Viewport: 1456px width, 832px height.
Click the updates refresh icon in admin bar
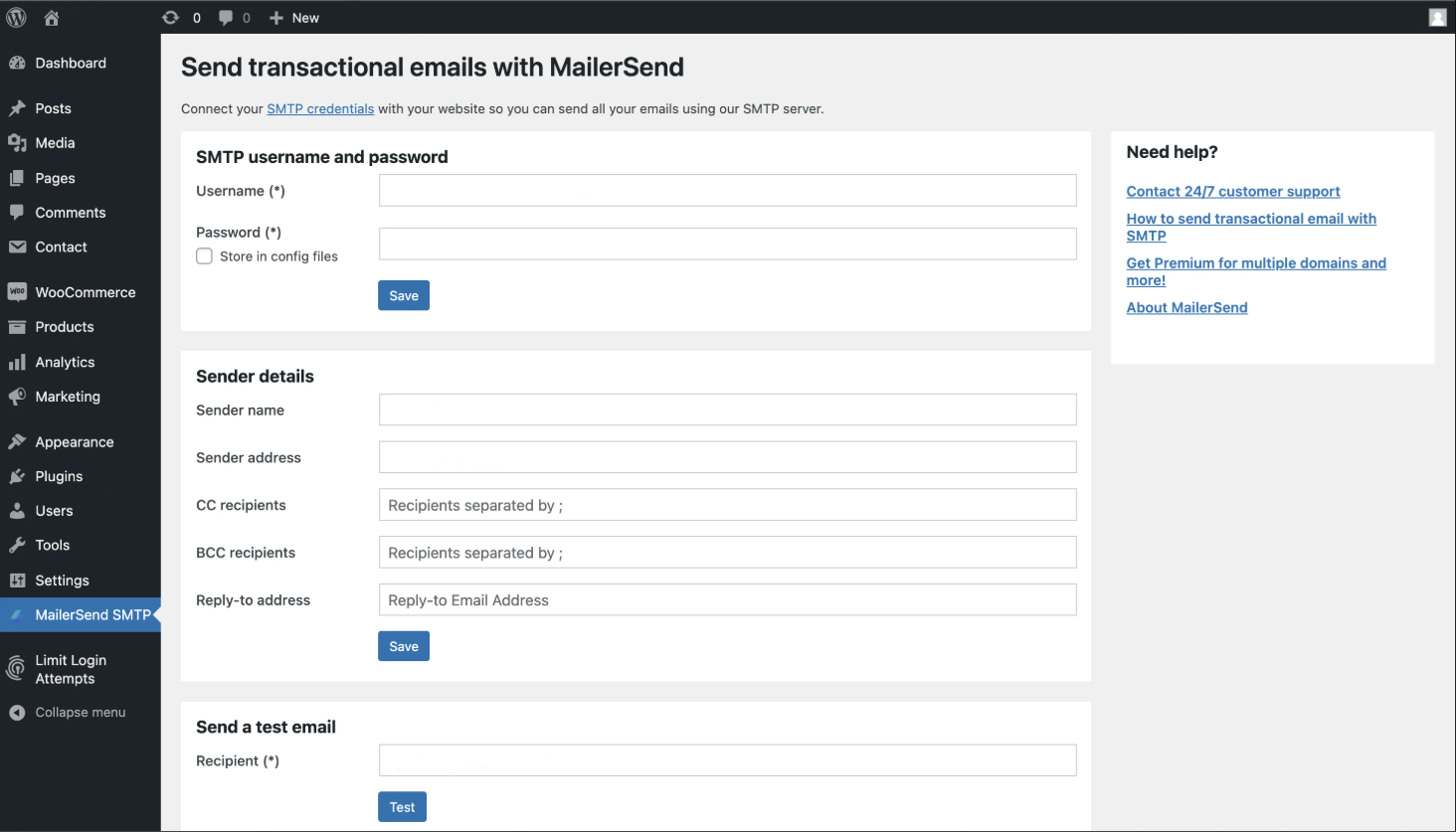pos(169,17)
